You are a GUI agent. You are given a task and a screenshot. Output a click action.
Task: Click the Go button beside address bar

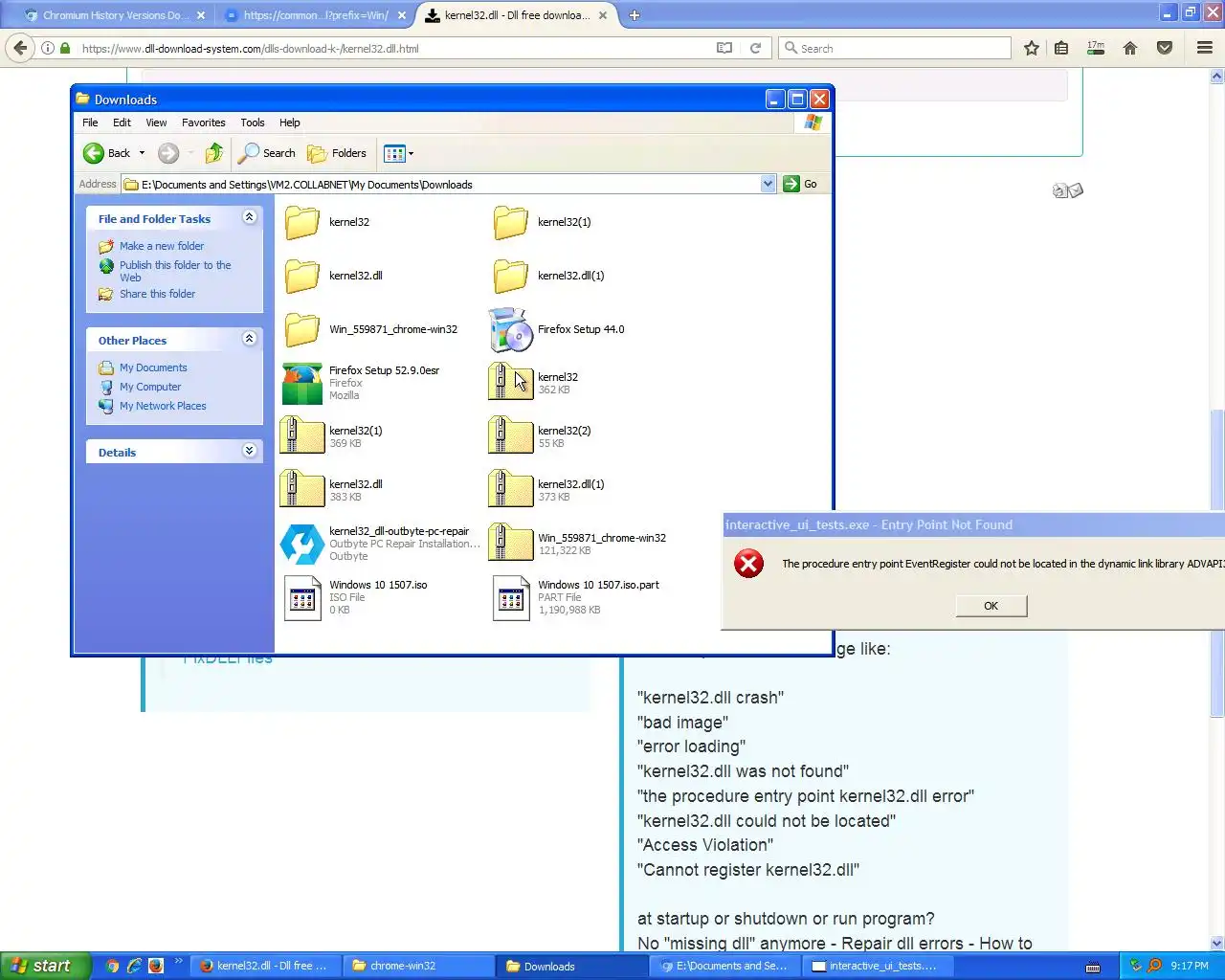click(801, 185)
